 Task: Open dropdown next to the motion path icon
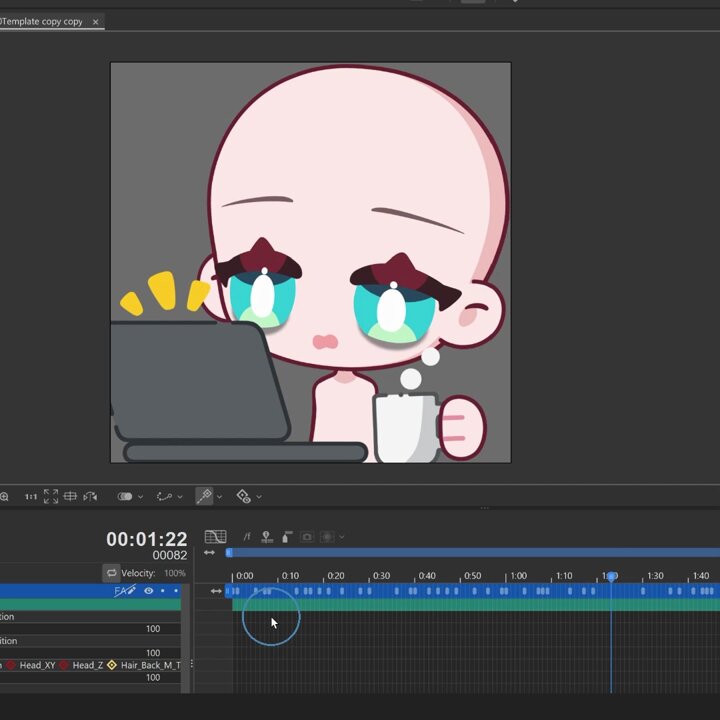pos(180,497)
